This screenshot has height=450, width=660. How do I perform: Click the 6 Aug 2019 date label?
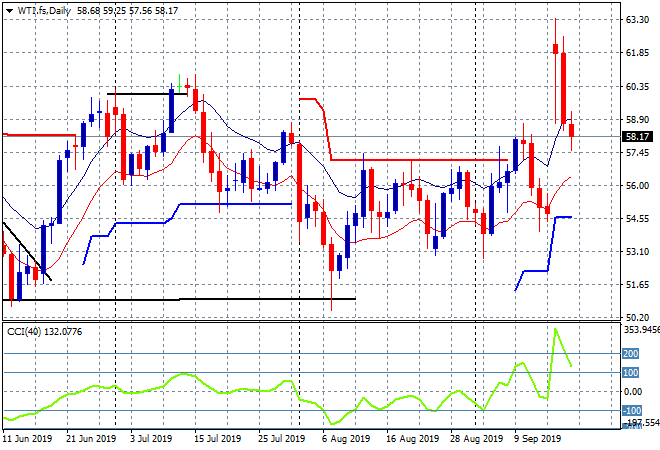click(x=346, y=439)
